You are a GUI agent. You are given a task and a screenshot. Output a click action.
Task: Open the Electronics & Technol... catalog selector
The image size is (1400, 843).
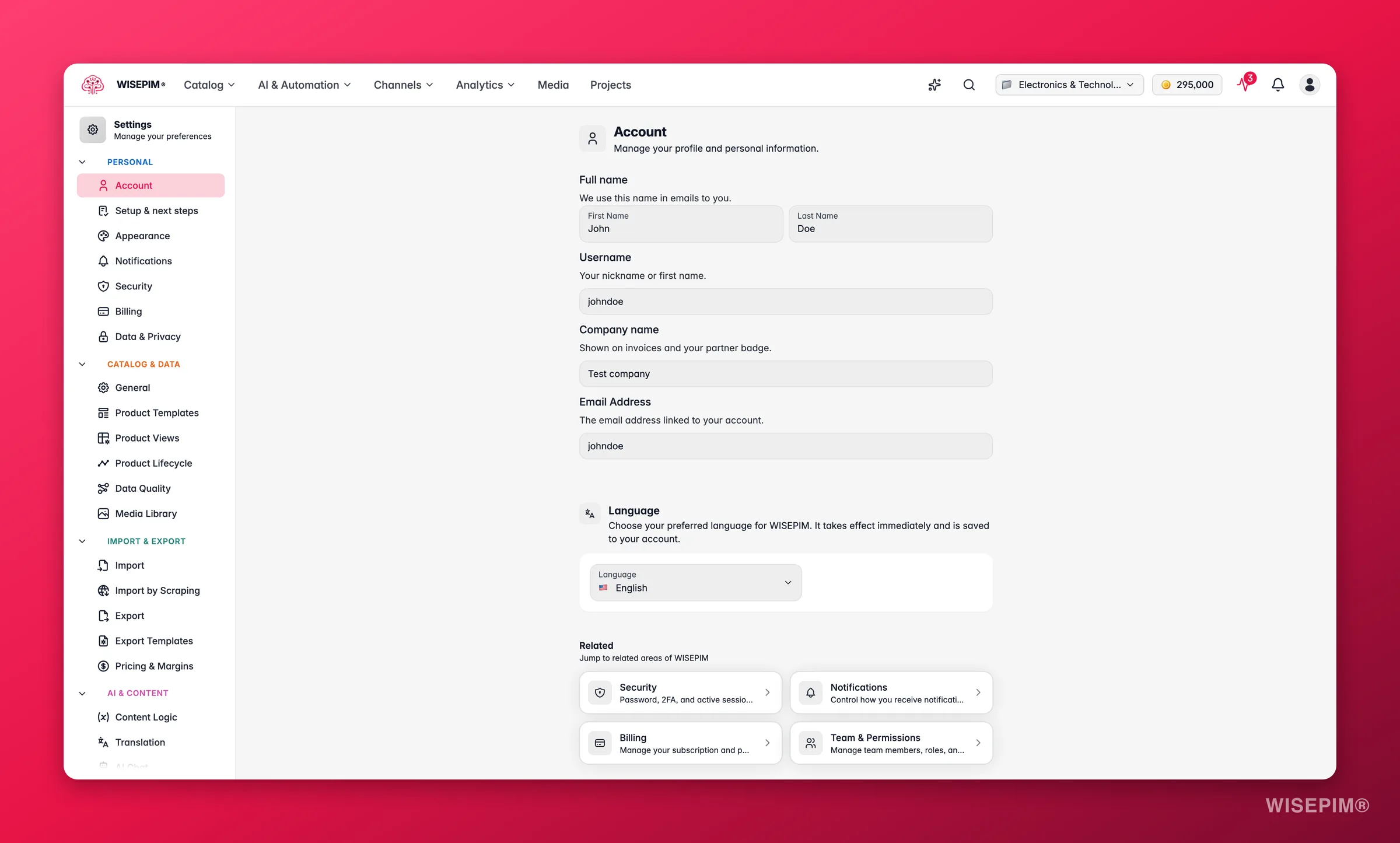(1069, 85)
